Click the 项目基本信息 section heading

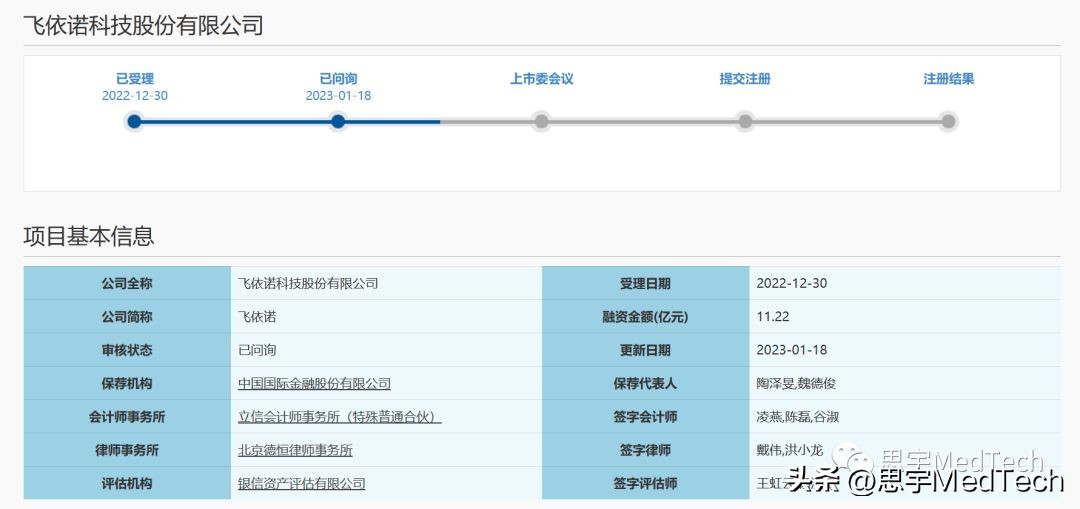[x=89, y=236]
